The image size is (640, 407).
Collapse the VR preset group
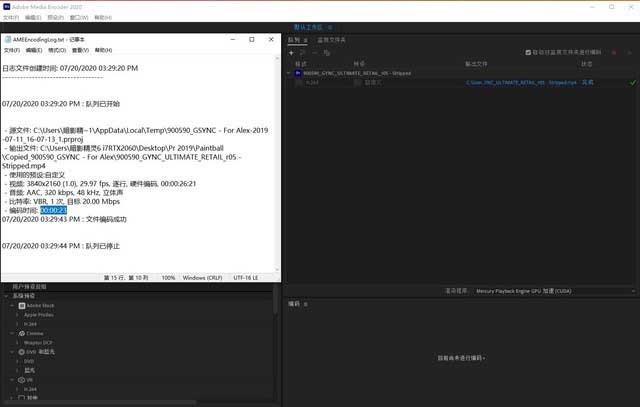tap(12, 380)
